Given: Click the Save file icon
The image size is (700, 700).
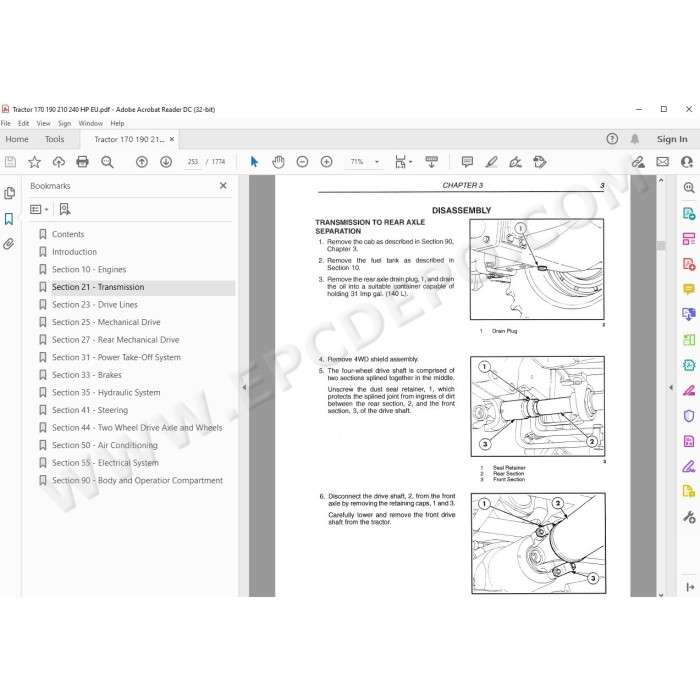Looking at the screenshot, I should (10, 162).
